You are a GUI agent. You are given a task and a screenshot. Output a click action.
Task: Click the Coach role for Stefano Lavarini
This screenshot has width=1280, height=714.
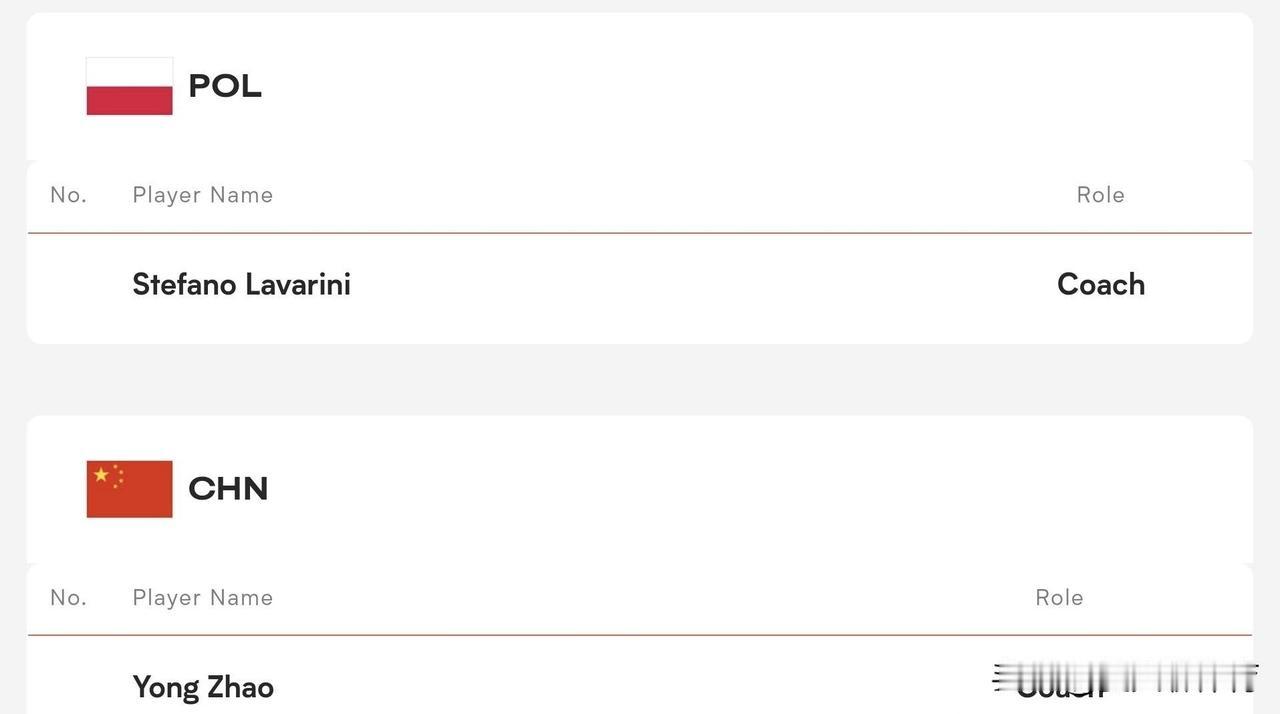(1101, 285)
